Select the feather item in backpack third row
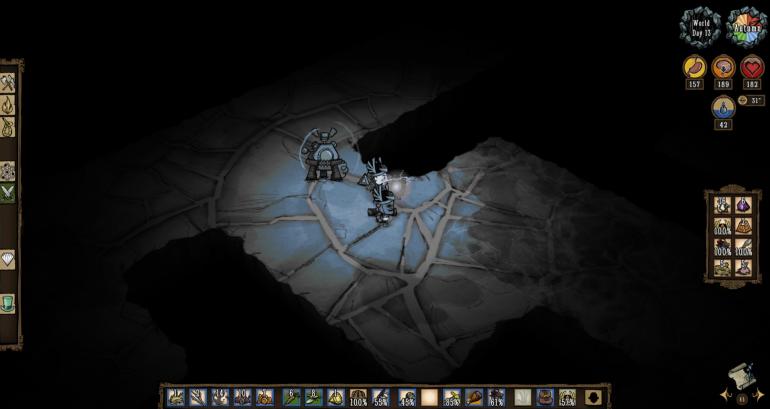Screen dimensions: 770x409 point(743,247)
